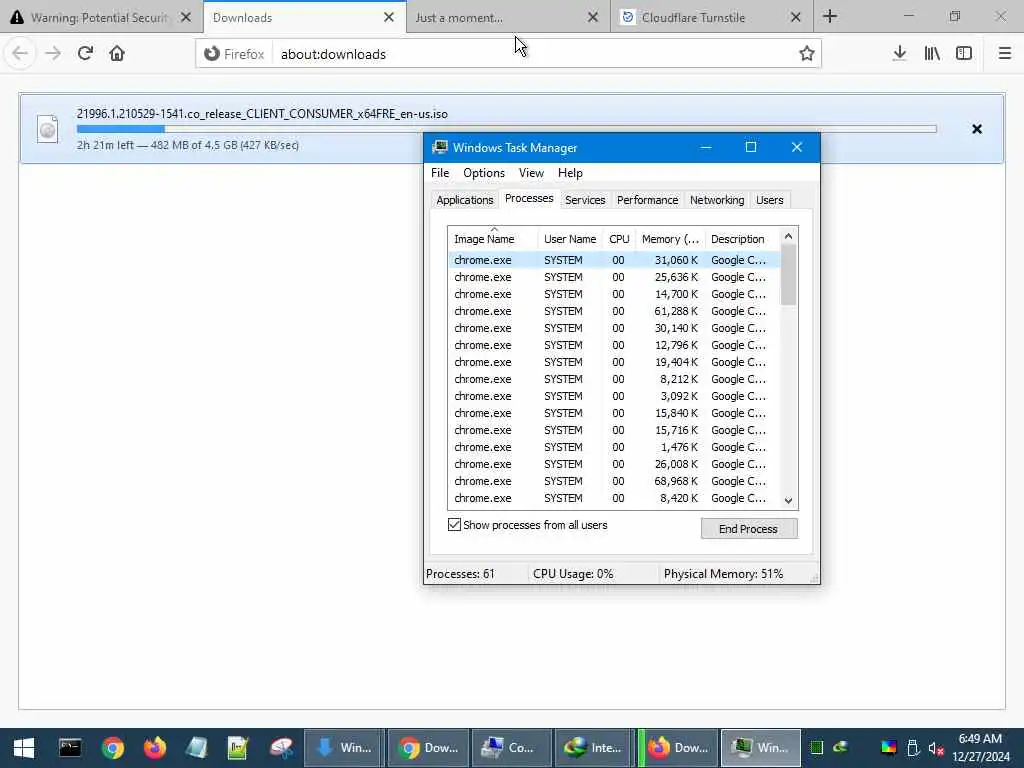
Task: Open the Windows Start menu
Action: pyautogui.click(x=24, y=748)
